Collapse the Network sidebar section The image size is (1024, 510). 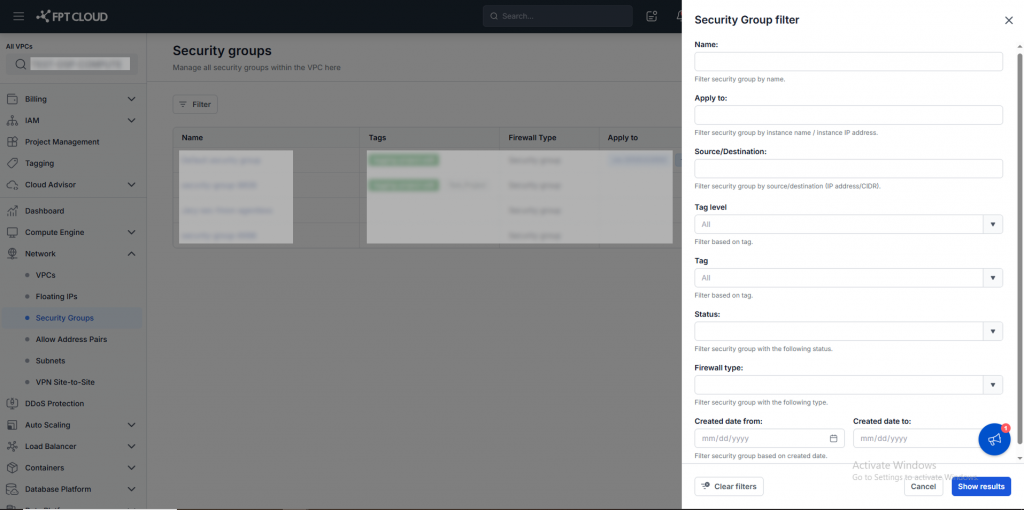point(131,254)
